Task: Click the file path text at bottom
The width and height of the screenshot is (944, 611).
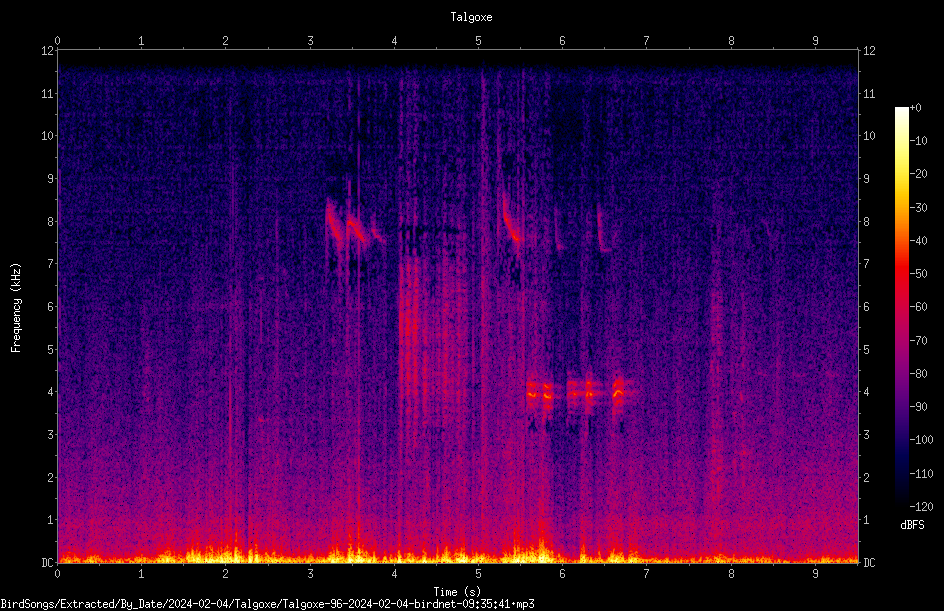Action: 267,604
